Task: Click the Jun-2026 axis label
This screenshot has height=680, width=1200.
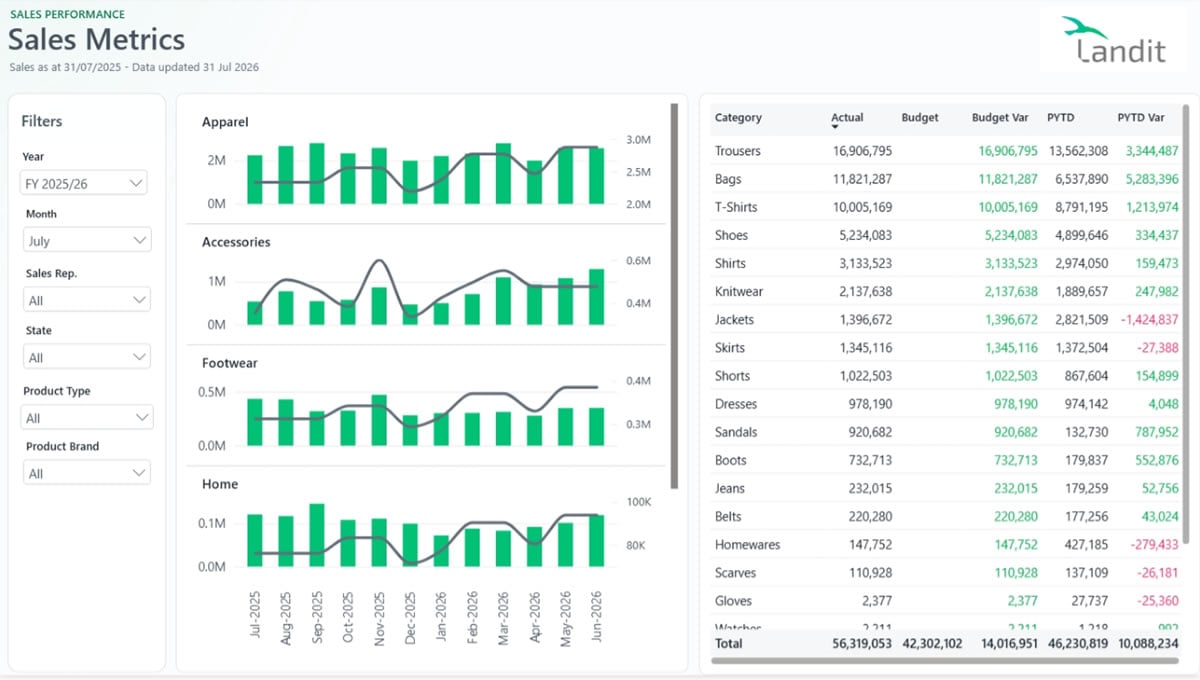Action: 596,617
